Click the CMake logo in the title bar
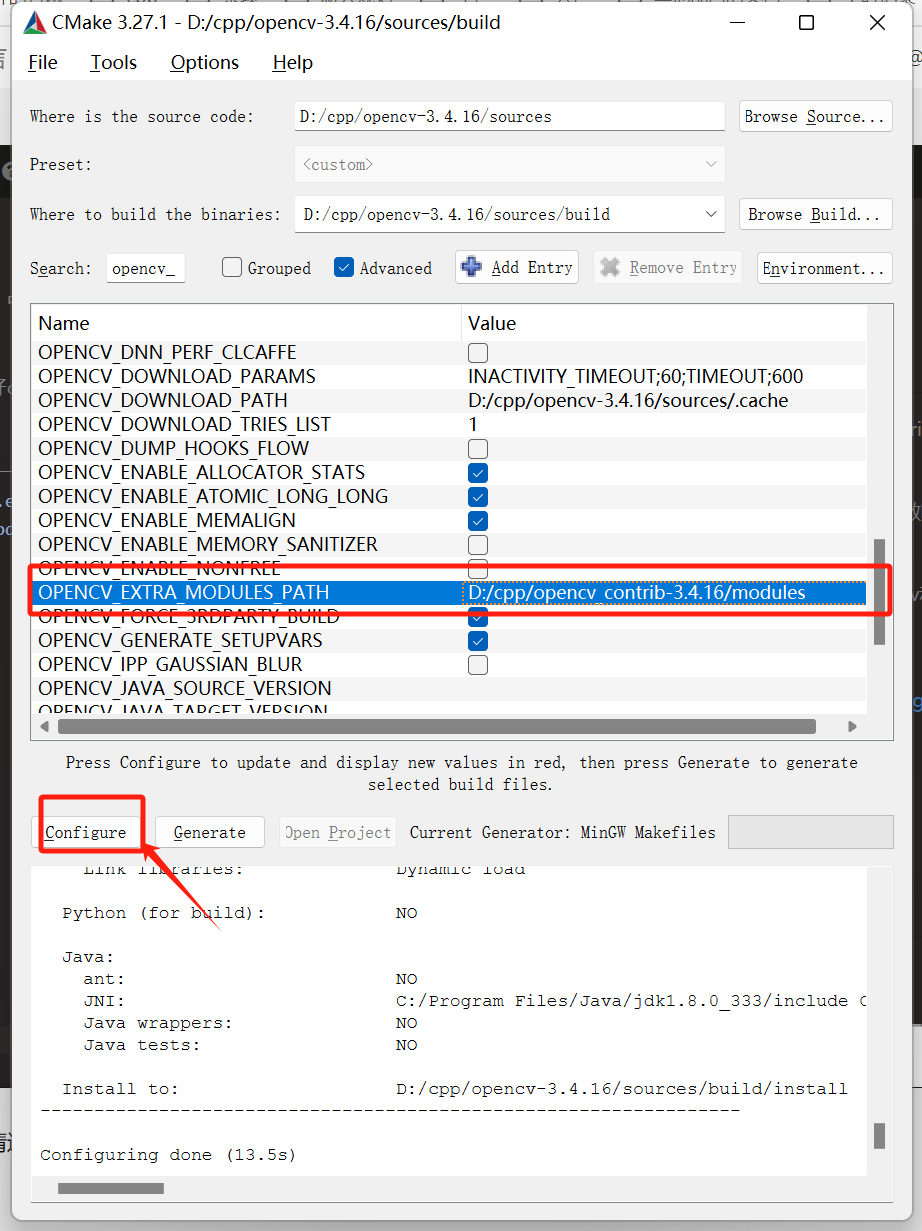 point(35,22)
